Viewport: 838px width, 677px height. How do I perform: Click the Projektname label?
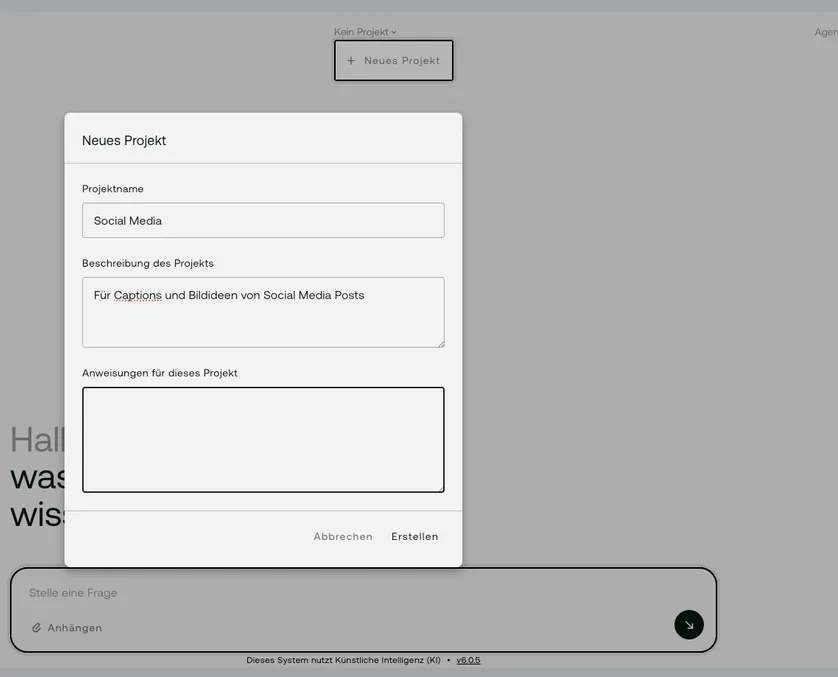[x=113, y=189]
